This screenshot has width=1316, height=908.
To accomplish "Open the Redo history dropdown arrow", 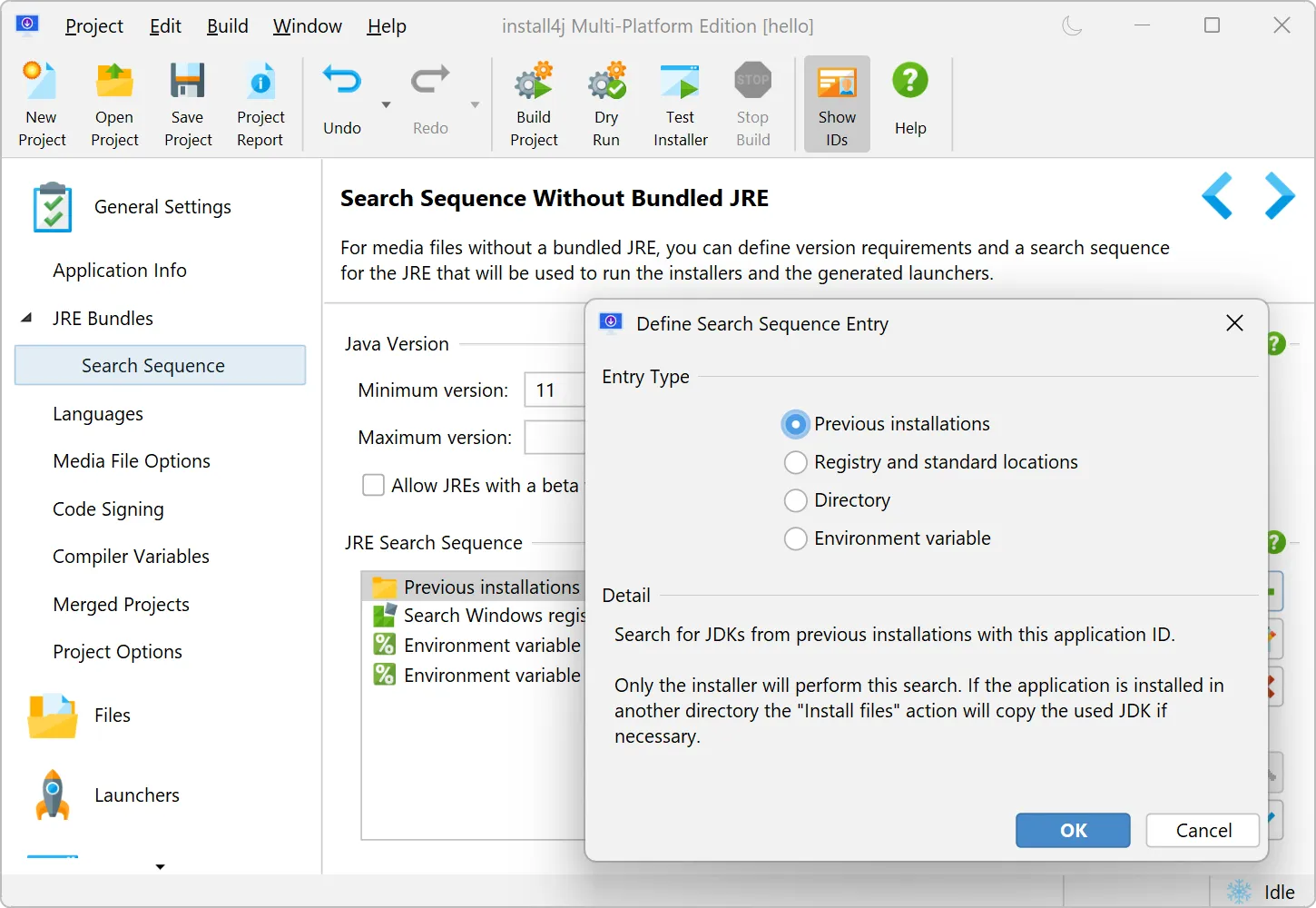I will point(475,105).
